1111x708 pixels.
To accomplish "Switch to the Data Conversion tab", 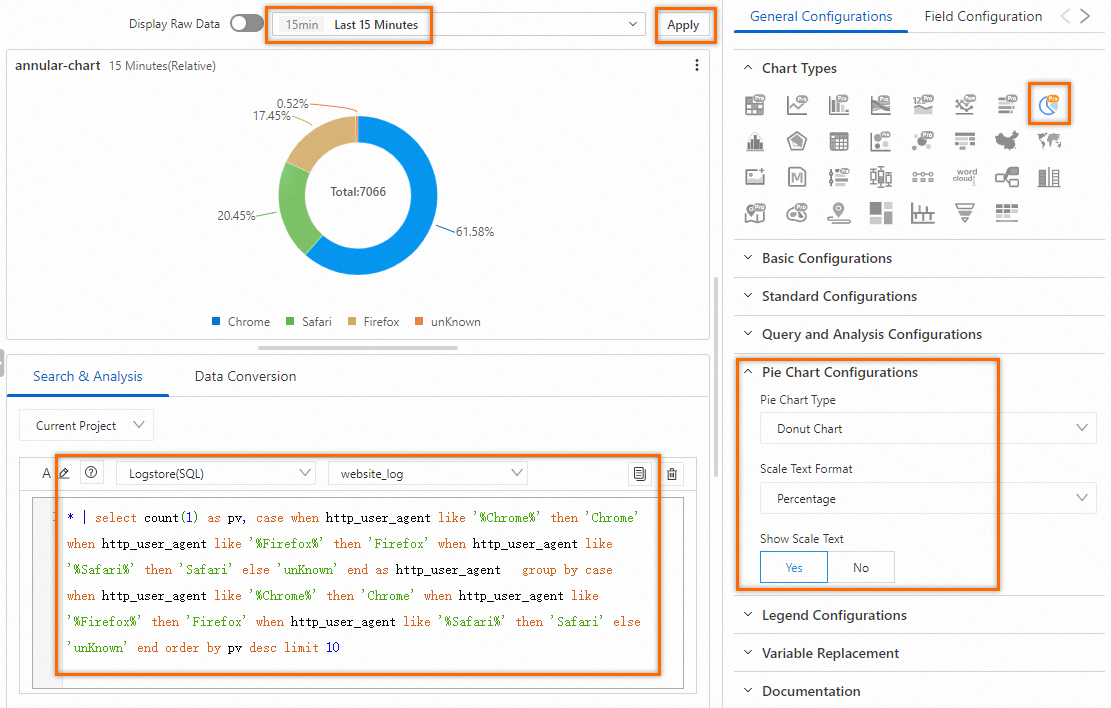I will (245, 376).
